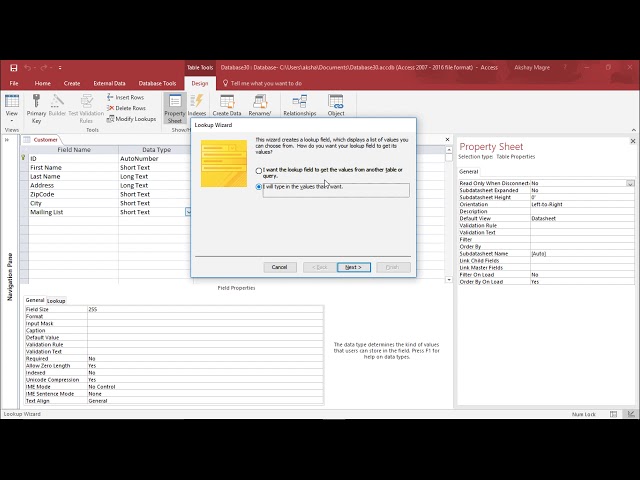This screenshot has height=480, width=640.
Task: Click Delete Rows in the Tools group
Action: click(x=126, y=108)
